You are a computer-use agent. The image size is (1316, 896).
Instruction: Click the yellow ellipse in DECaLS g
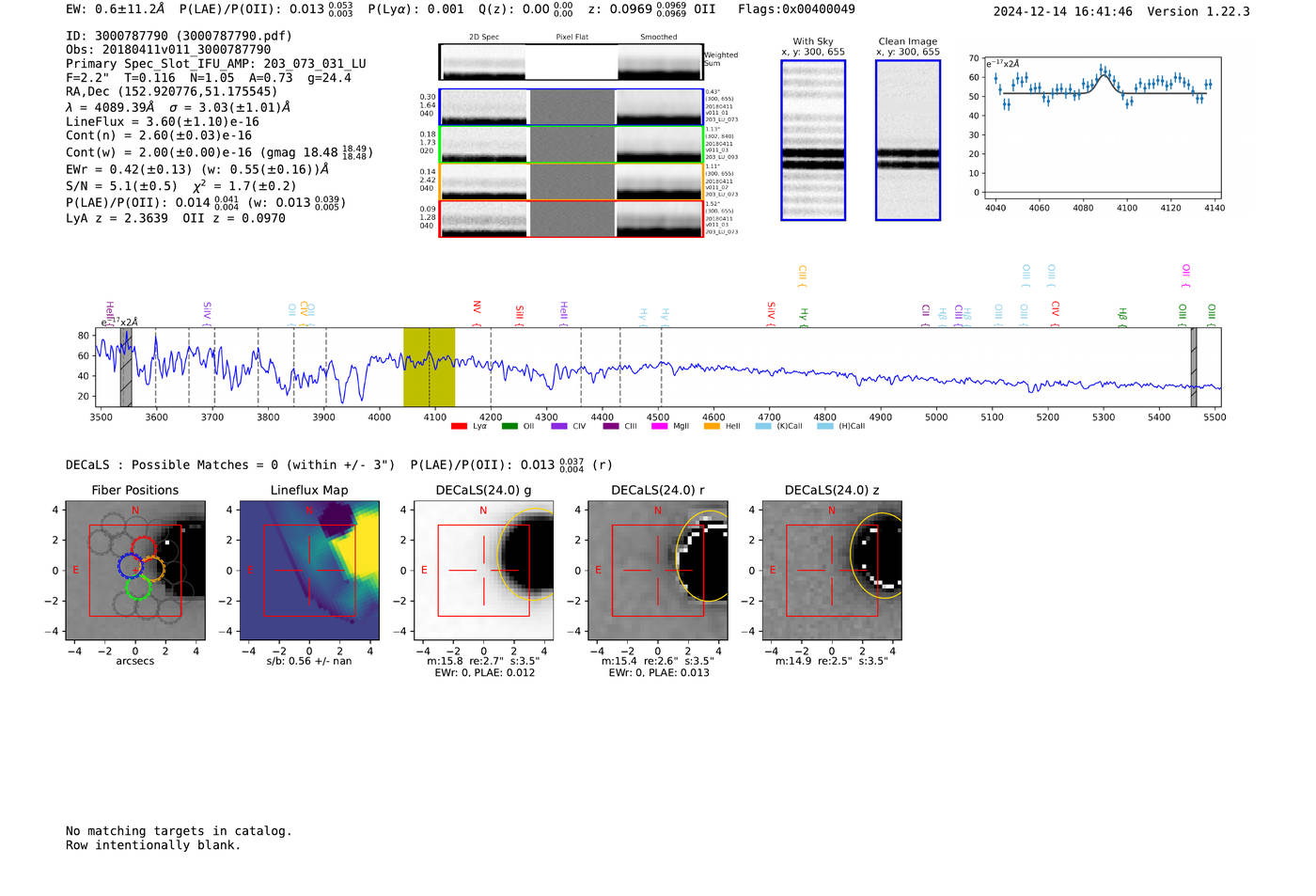coord(525,555)
